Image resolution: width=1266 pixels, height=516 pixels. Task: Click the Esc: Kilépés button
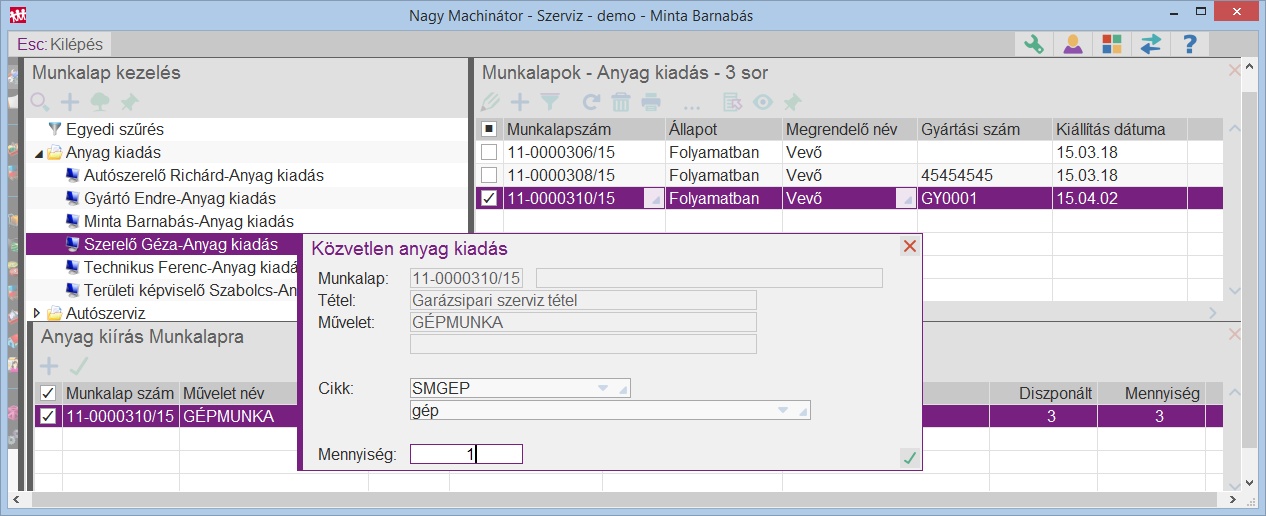click(60, 44)
